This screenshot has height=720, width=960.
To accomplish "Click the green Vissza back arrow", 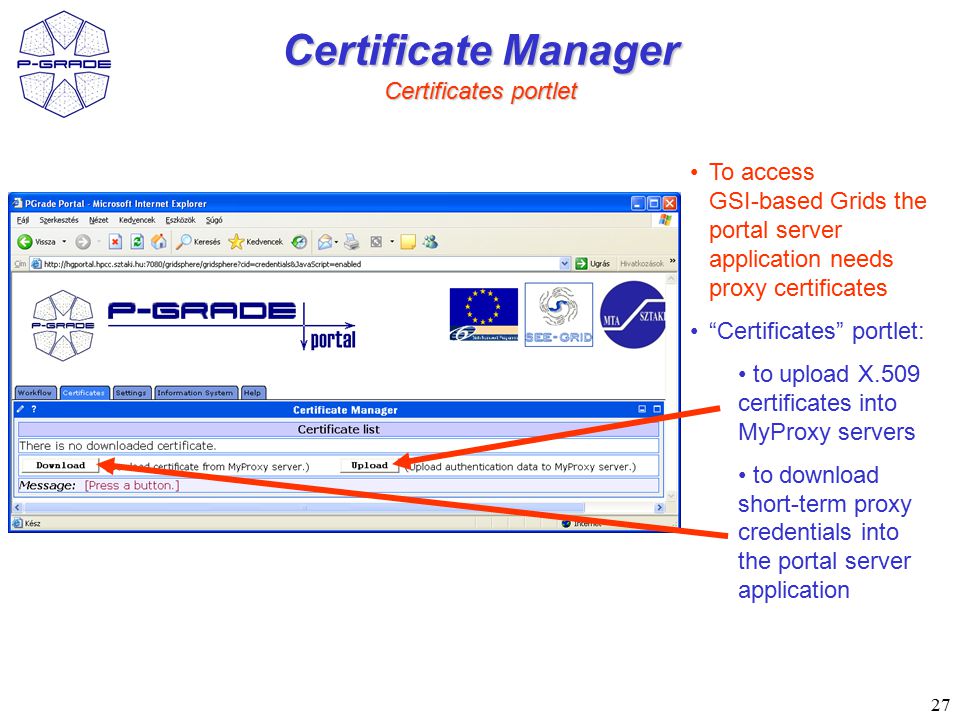I will (x=24, y=242).
